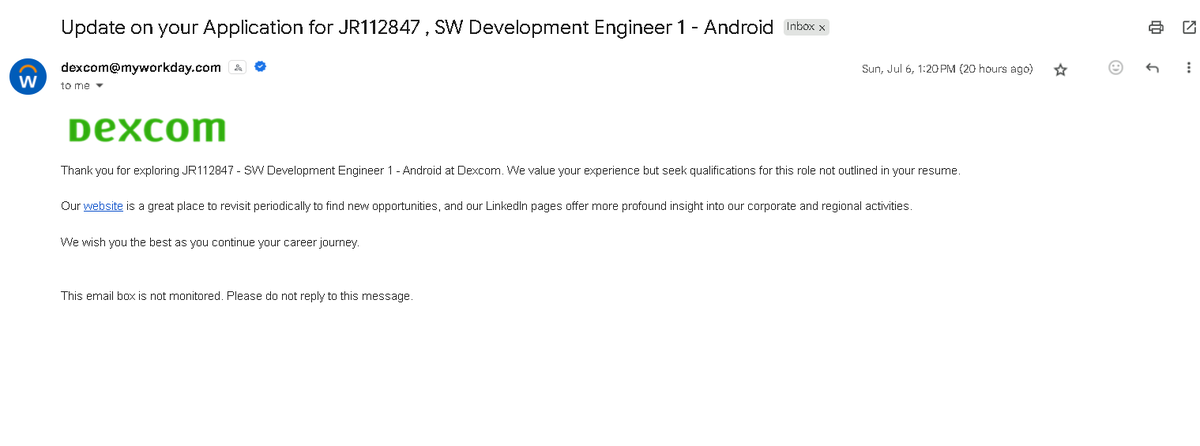The image size is (1200, 446).
Task: Expand the 'to me' details arrow
Action: (99, 86)
